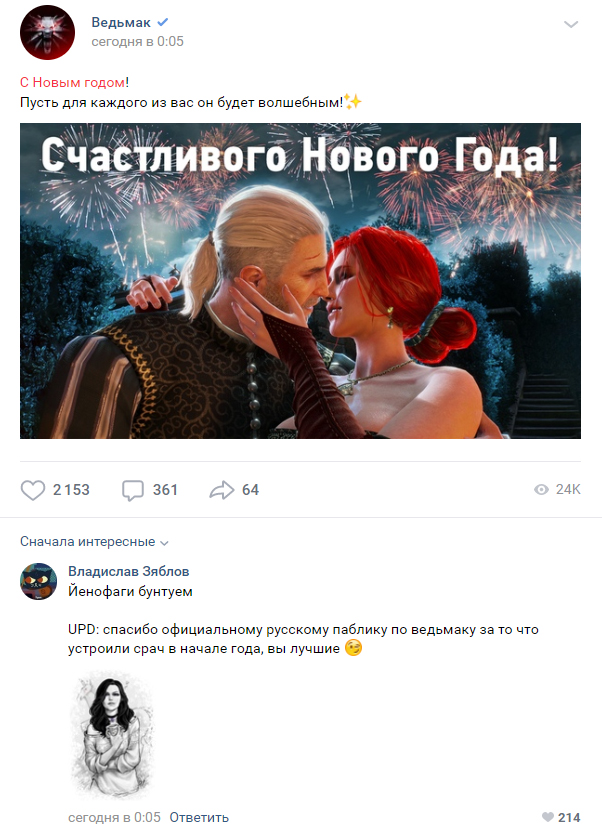Open the Счастливого Нового Года post image
602x837 pixels.
(300, 281)
